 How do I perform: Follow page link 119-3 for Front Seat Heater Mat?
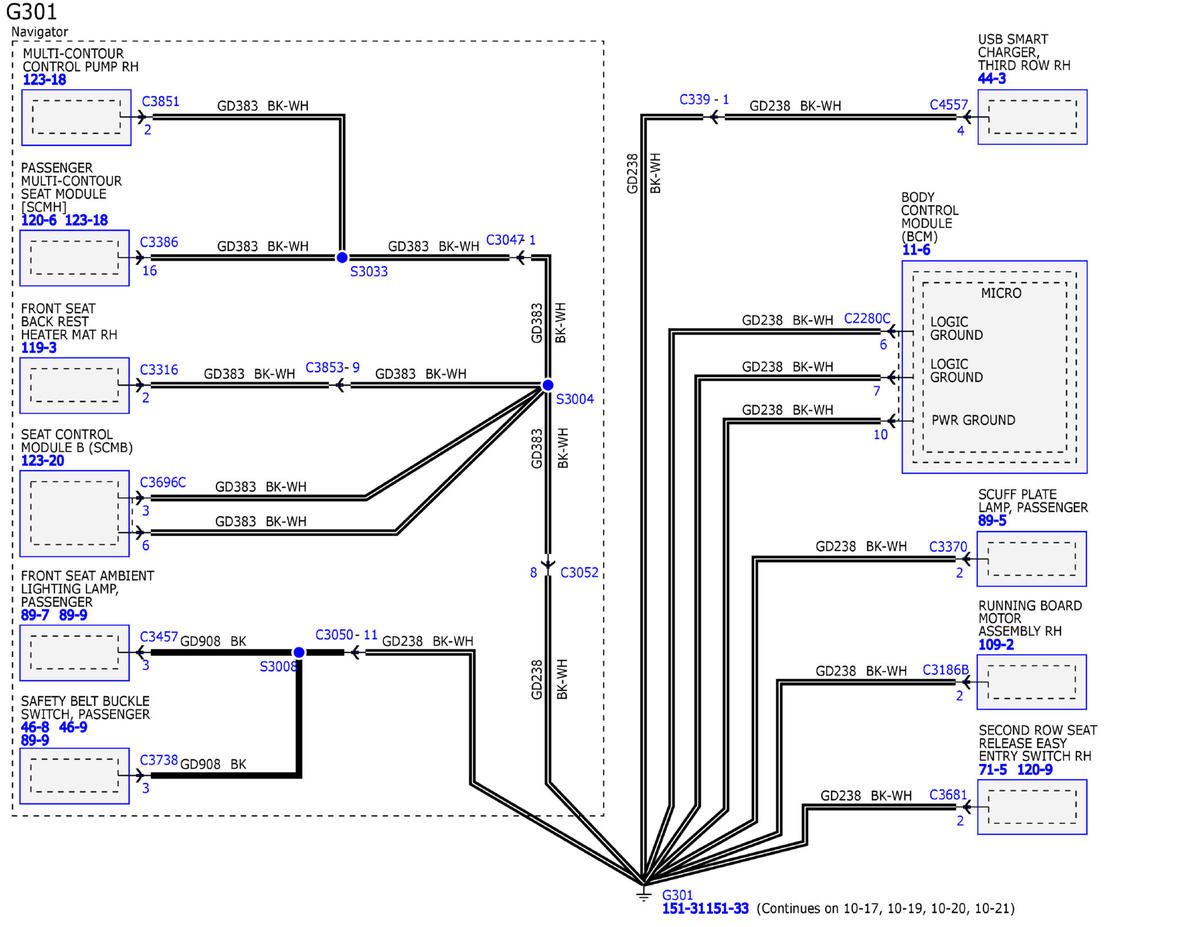point(40,348)
